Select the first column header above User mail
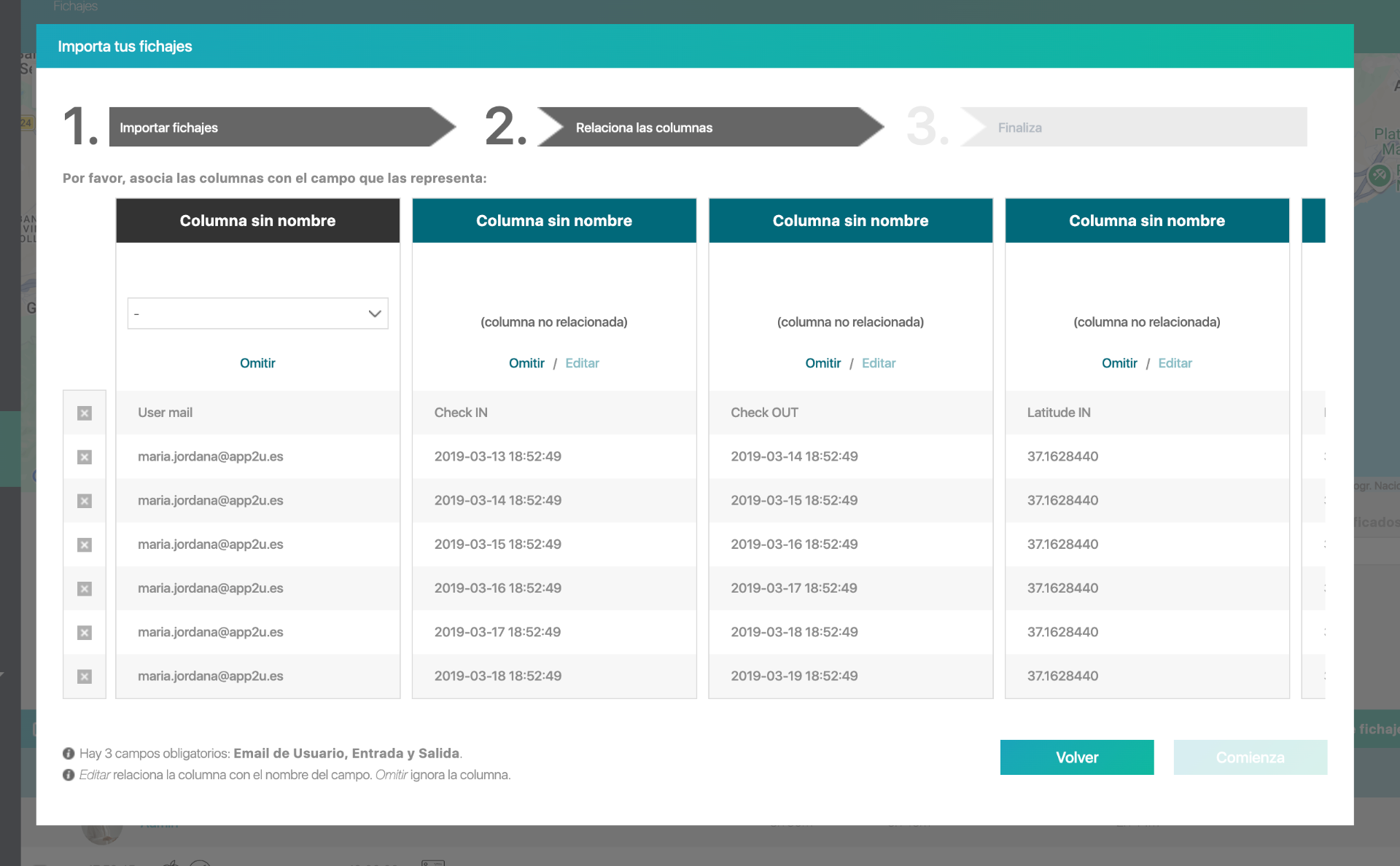 point(257,221)
